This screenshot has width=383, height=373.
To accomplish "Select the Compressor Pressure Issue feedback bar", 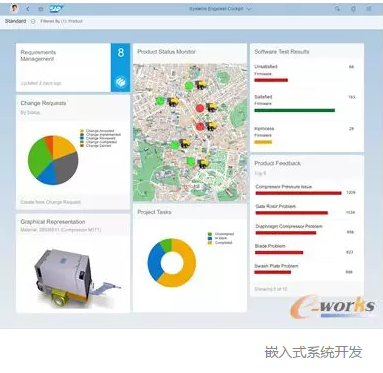I will [298, 193].
